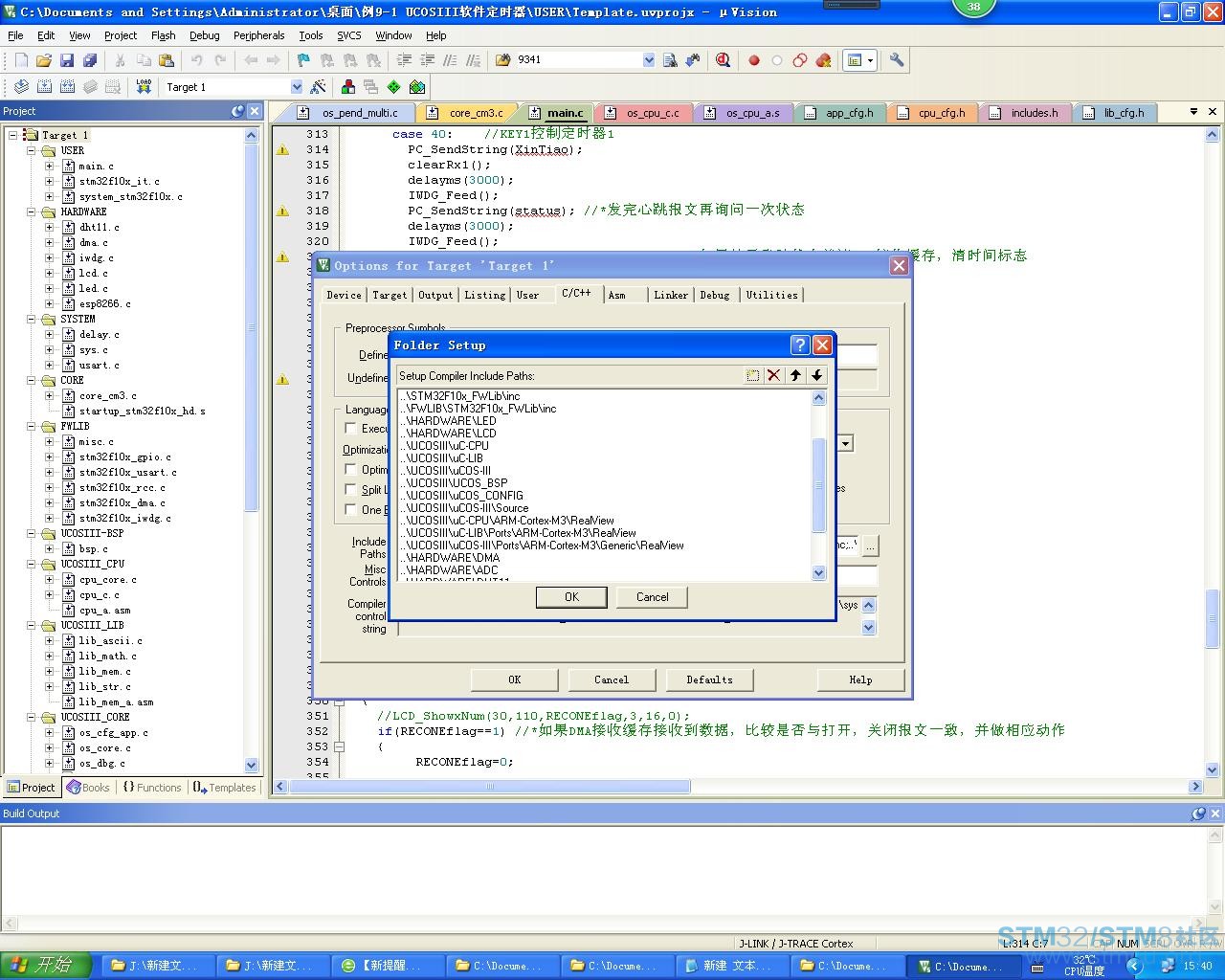Click Defaults in the Options dialog
Viewport: 1225px width, 980px height.
709,679
